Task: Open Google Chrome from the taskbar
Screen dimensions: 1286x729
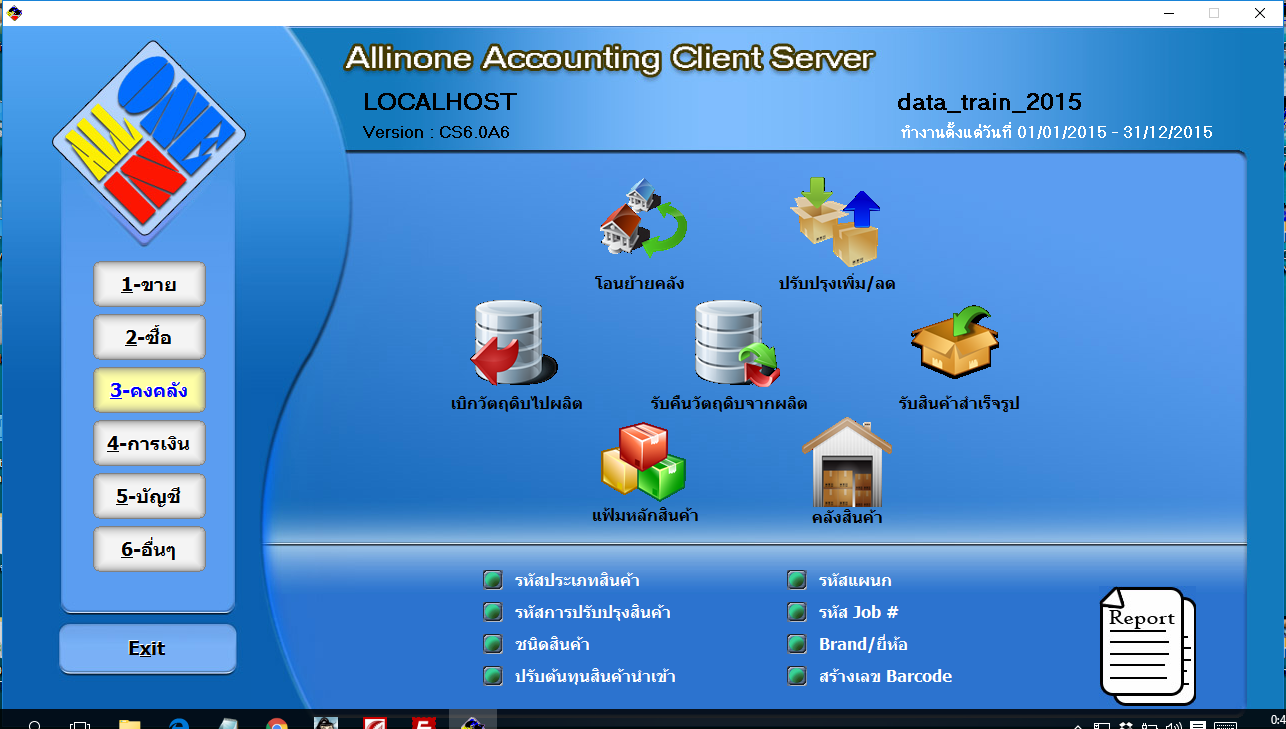Action: click(x=278, y=723)
